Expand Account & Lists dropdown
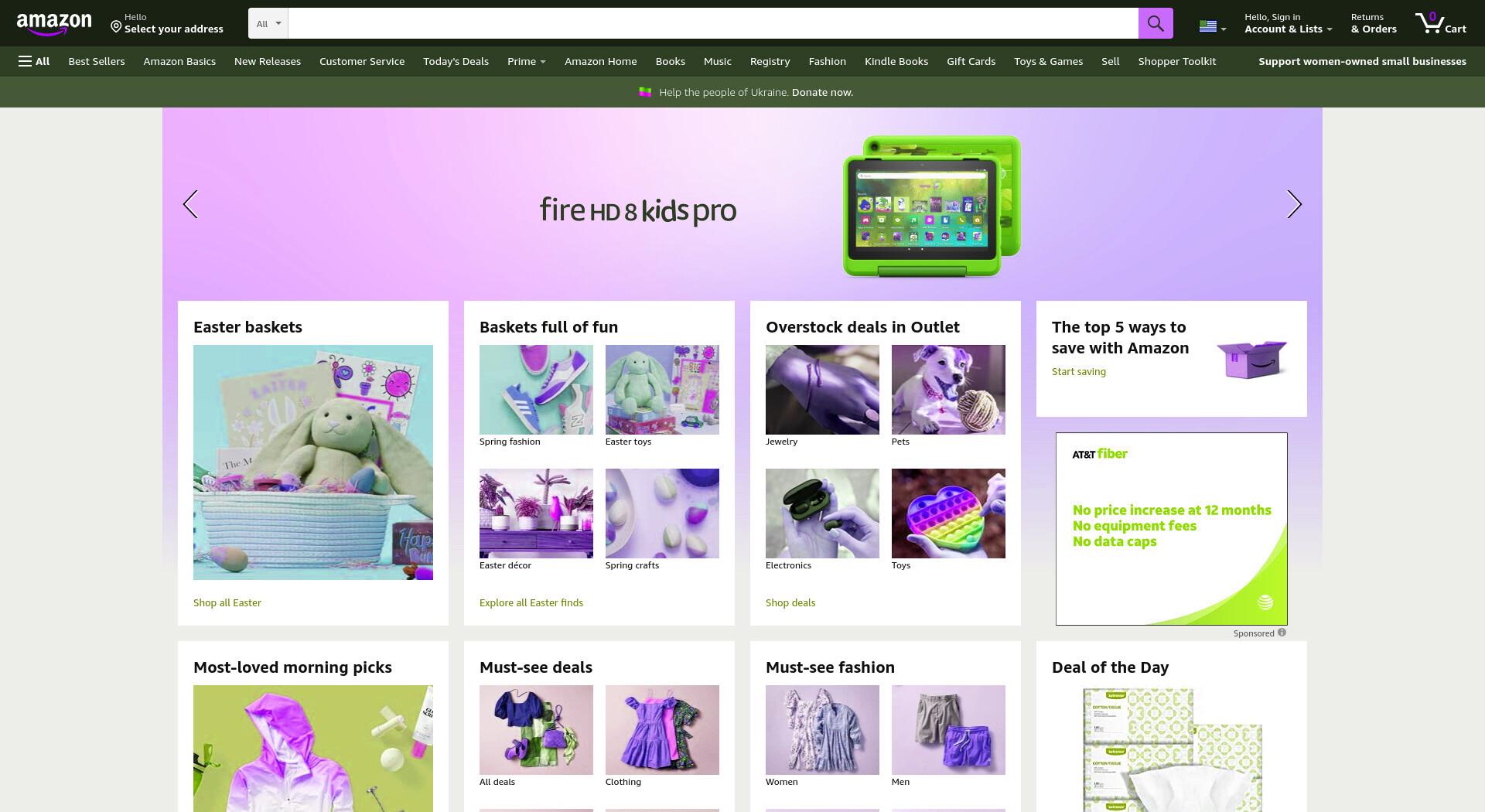The width and height of the screenshot is (1485, 812). [1288, 23]
